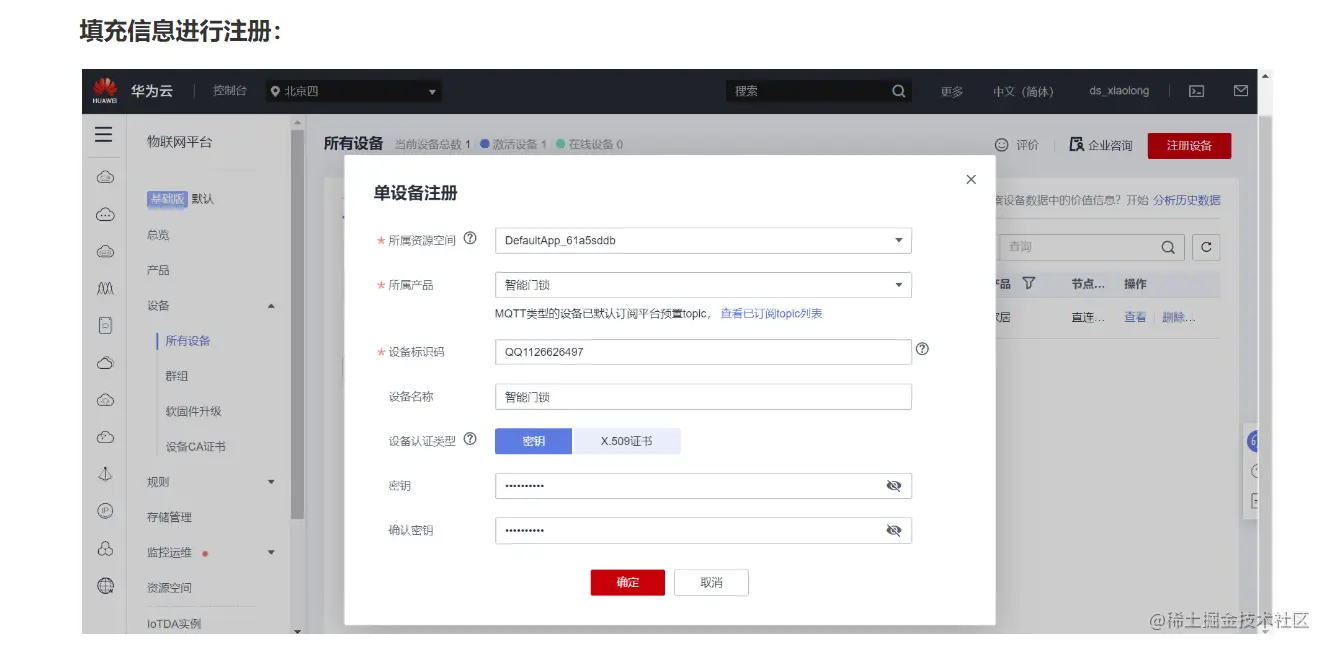Viewport: 1329px width, 650px height.
Task: Open 存储管理 in the side menu
Action: 169,517
